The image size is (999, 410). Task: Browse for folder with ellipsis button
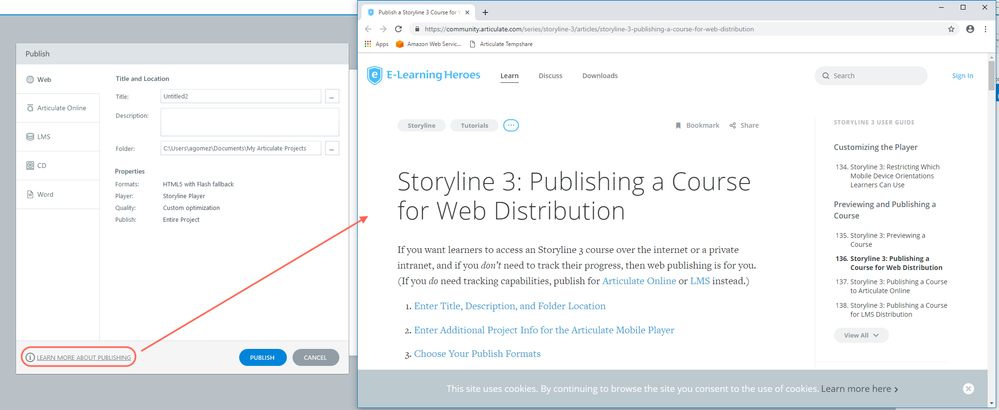(x=332, y=148)
